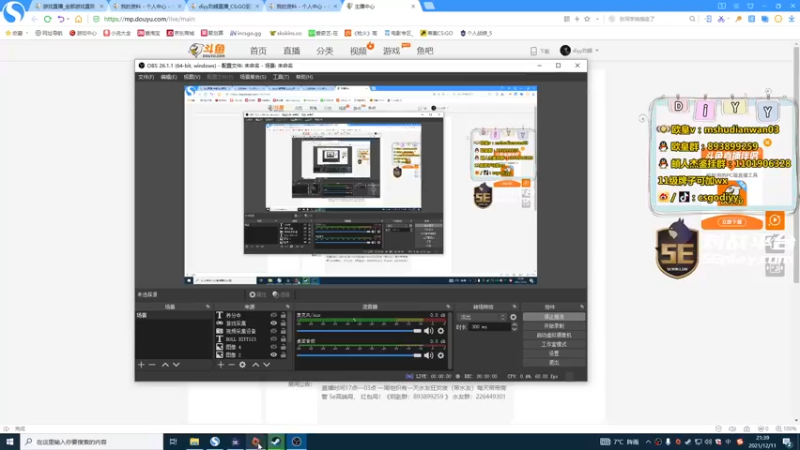Open File menu in OBS
This screenshot has width=800, height=450.
[x=146, y=77]
